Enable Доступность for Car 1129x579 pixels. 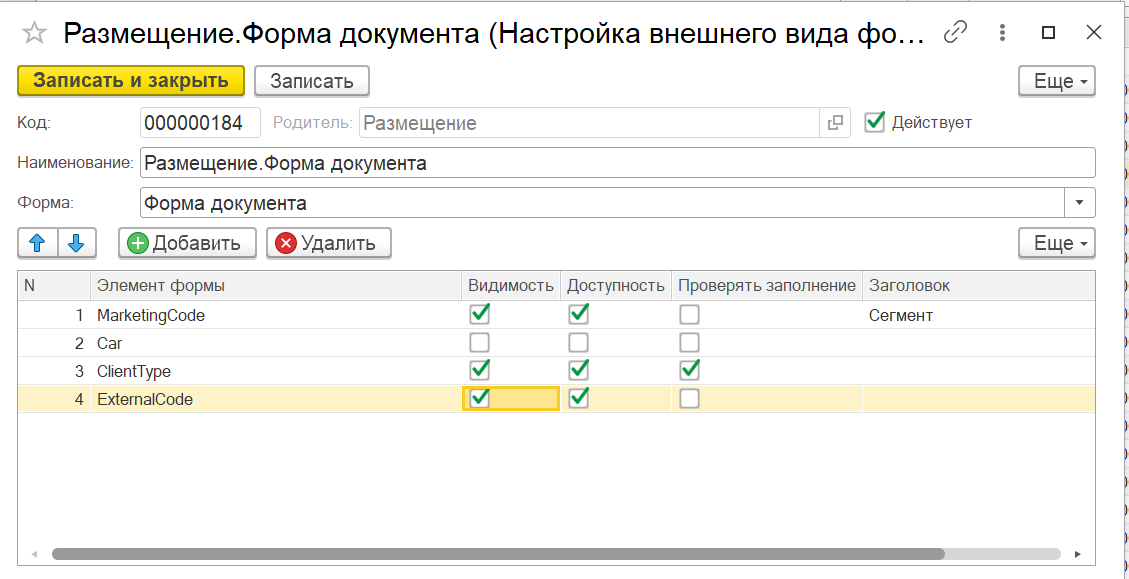[578, 342]
